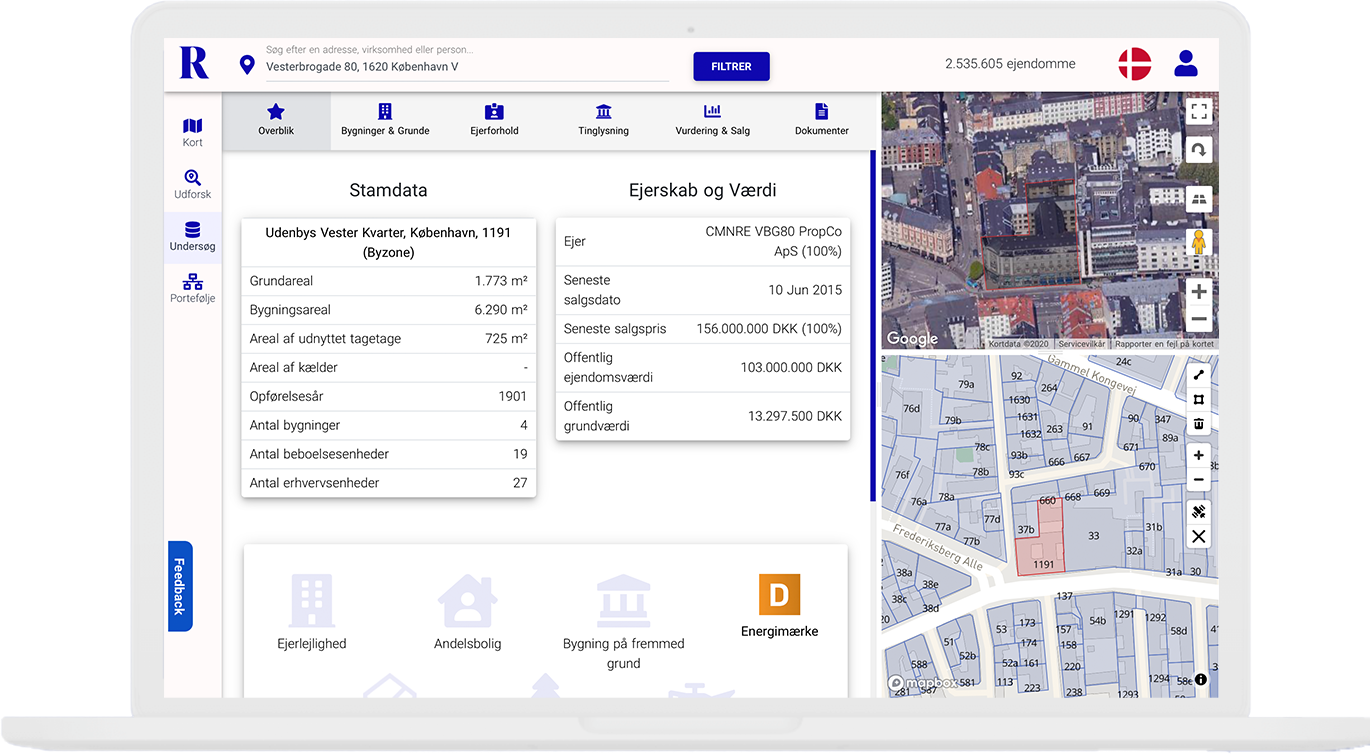Screen dimensions: 1370x754
Task: Click the Energimærke D badge
Action: click(779, 595)
